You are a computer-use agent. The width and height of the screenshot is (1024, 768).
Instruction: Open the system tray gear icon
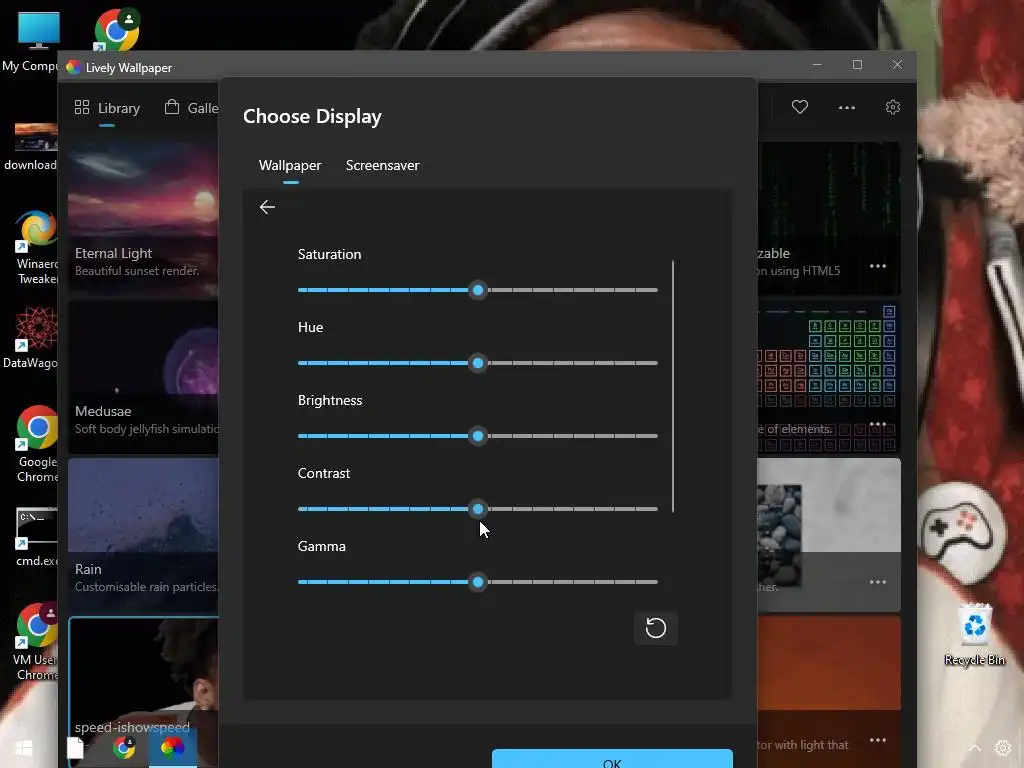[1002, 748]
